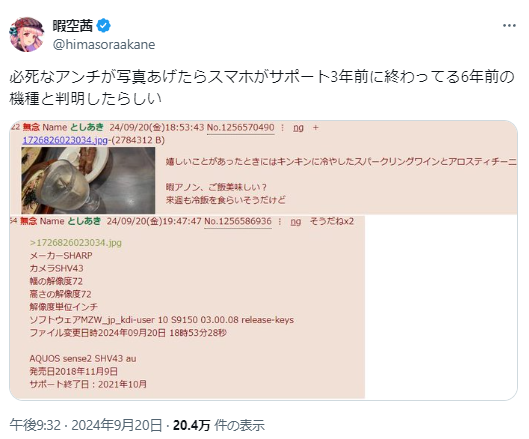Click the 20.4万 件の表示 view count

[219, 425]
